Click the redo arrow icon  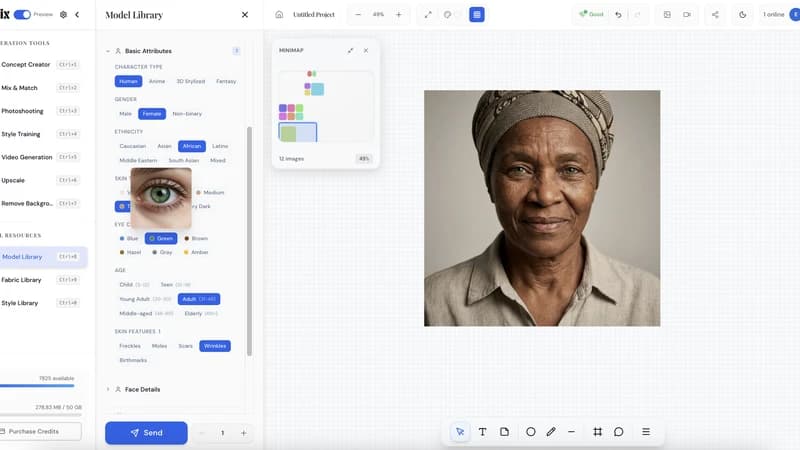(x=638, y=14)
